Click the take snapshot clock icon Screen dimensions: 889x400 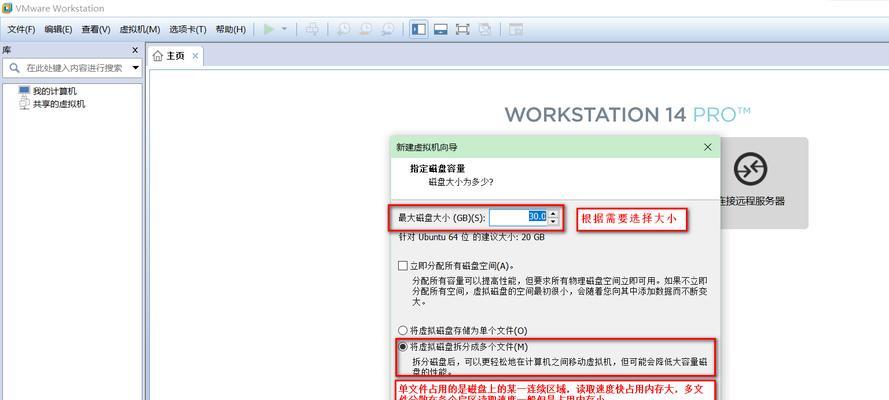pos(343,29)
